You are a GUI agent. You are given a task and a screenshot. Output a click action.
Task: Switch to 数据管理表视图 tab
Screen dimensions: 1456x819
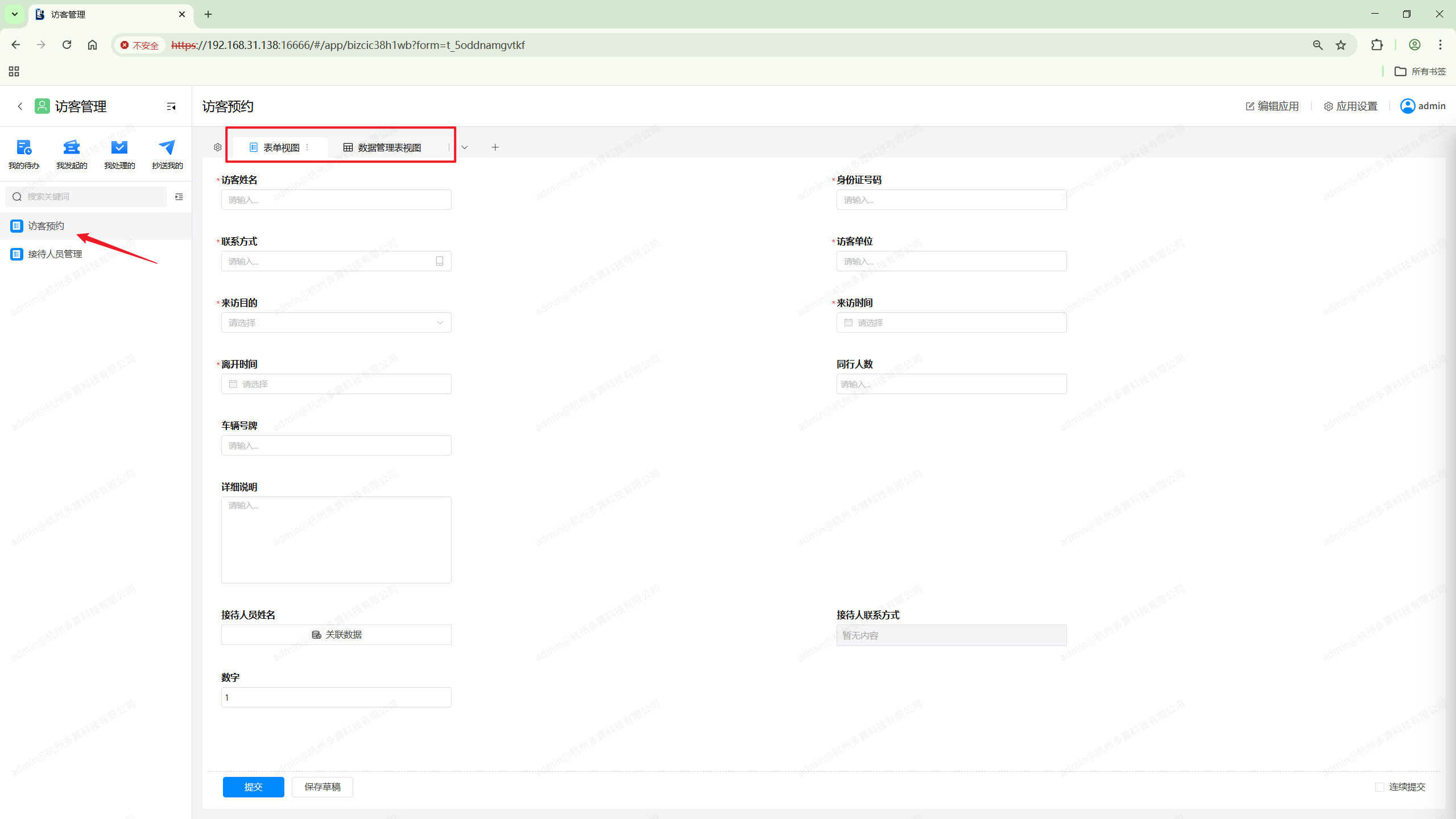383,148
